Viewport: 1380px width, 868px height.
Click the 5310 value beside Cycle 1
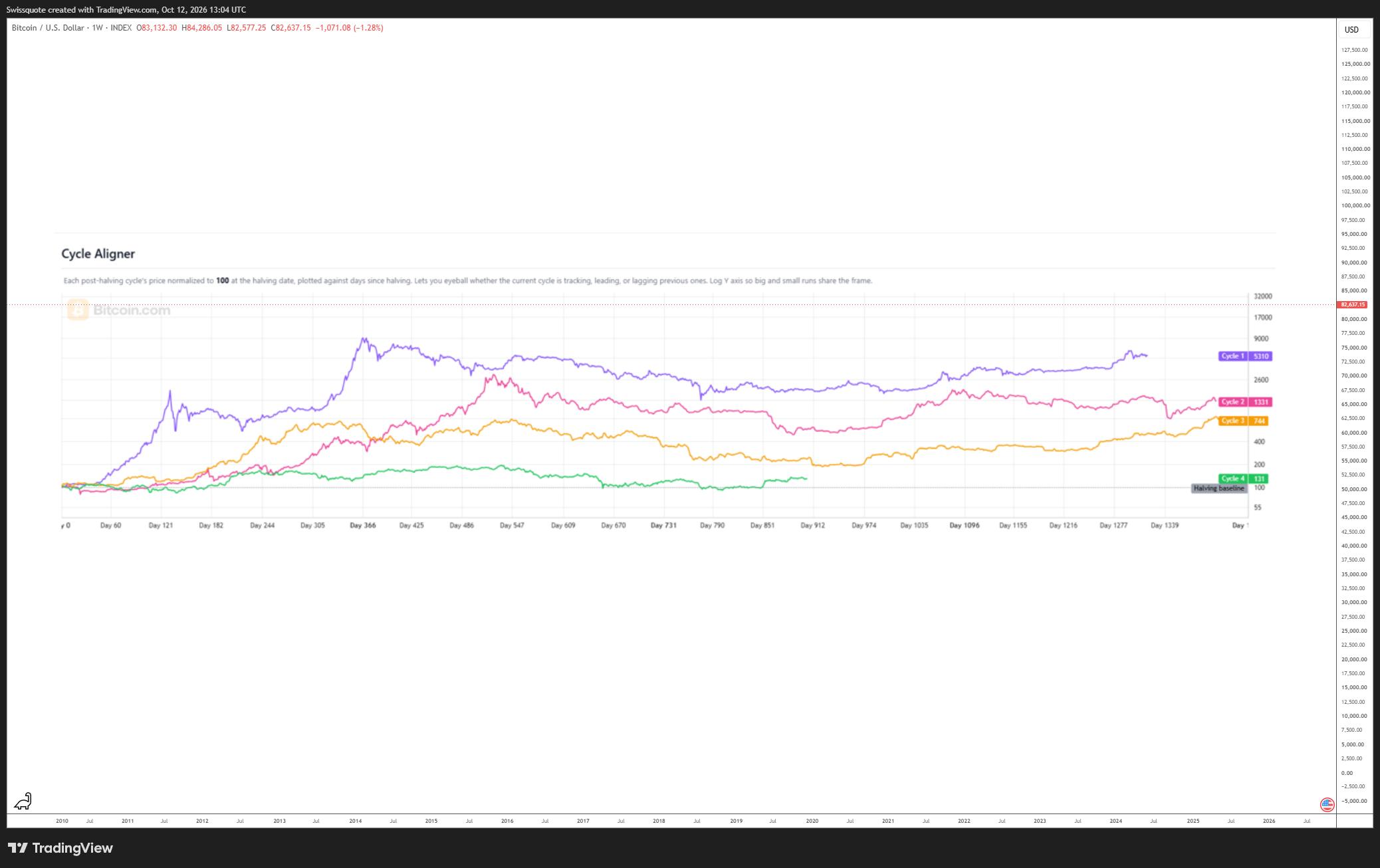(1261, 356)
